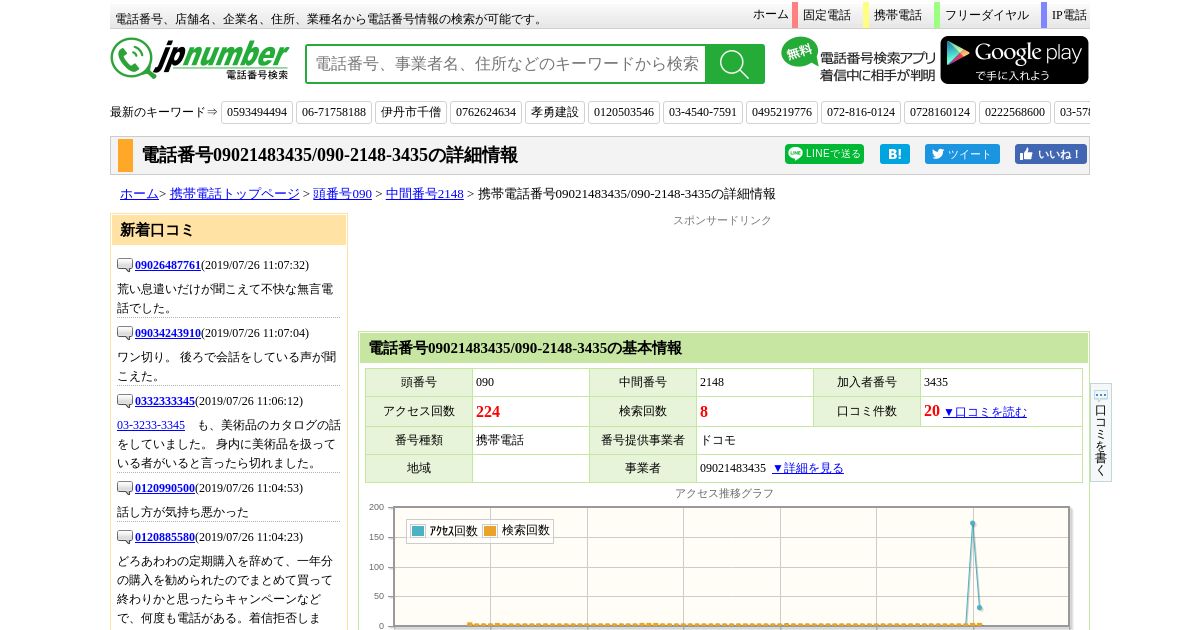Open the 固定電話 menu item

826,15
